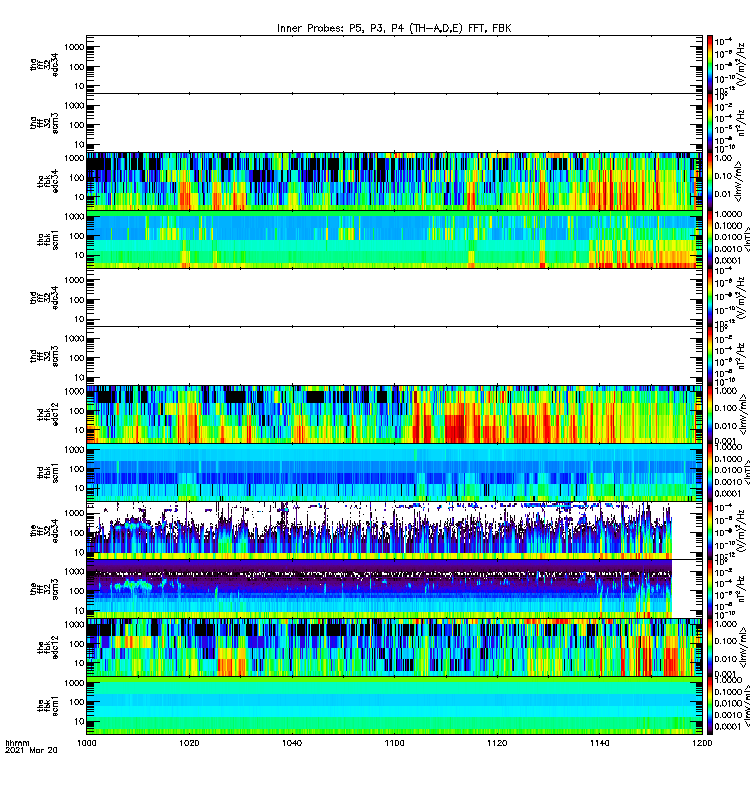The width and height of the screenshot is (750, 800).
Task: Click the 'nT²/Hz' unit label beside tha fff scm3 color bar
Action: 742,125
